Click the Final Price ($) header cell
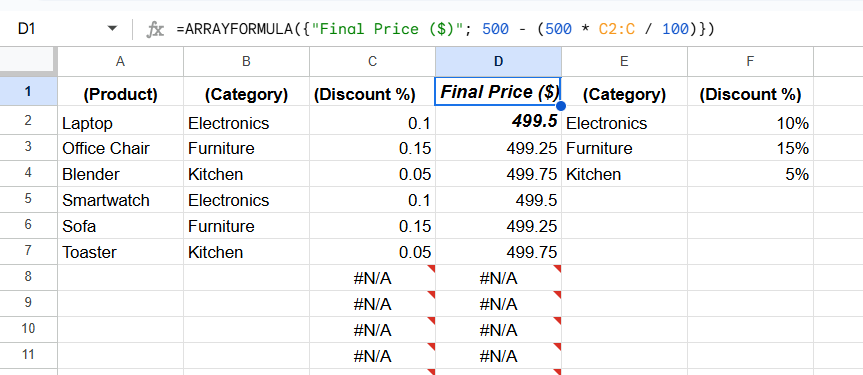863x375 pixels. click(499, 91)
